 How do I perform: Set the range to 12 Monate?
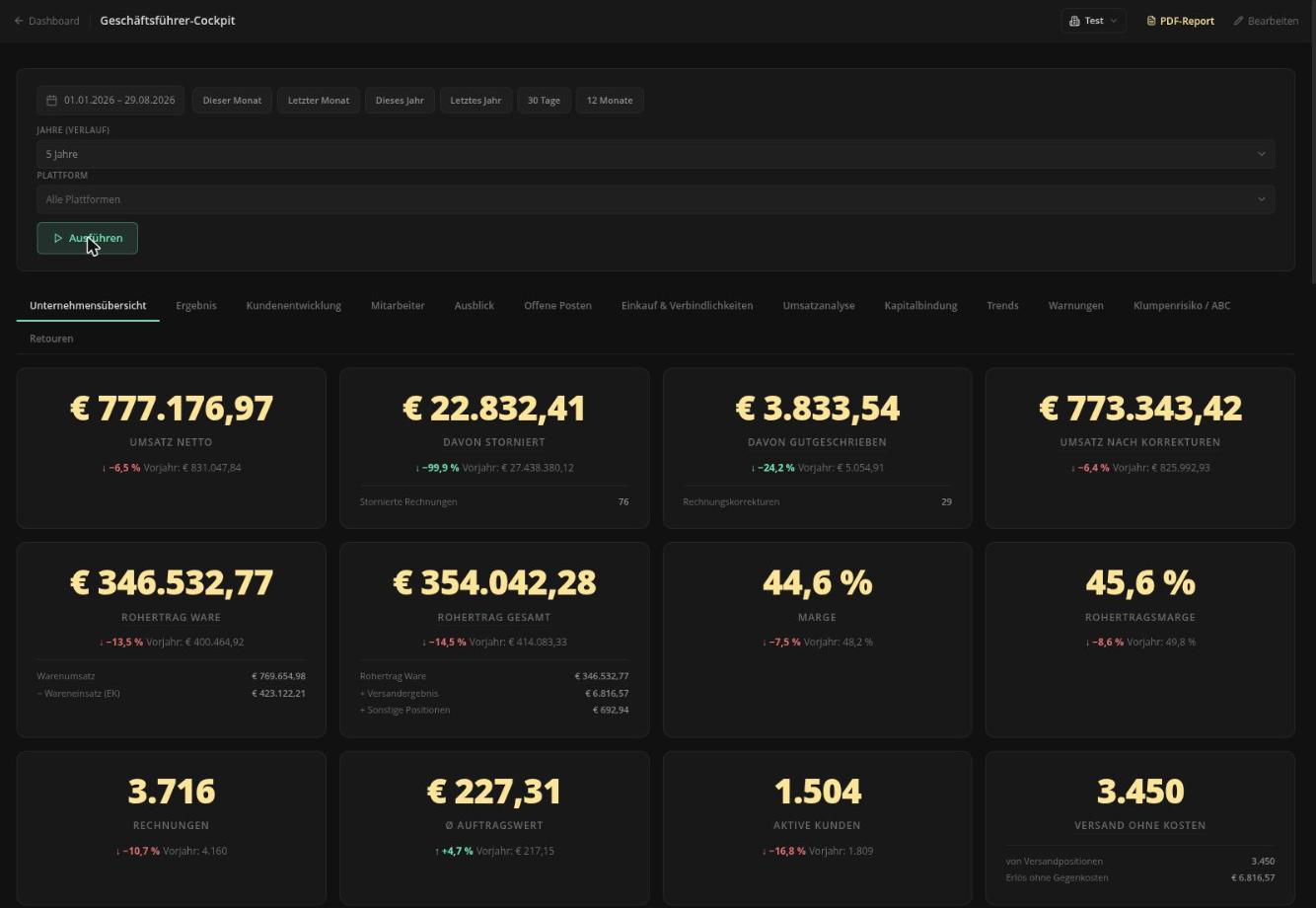pyautogui.click(x=610, y=101)
